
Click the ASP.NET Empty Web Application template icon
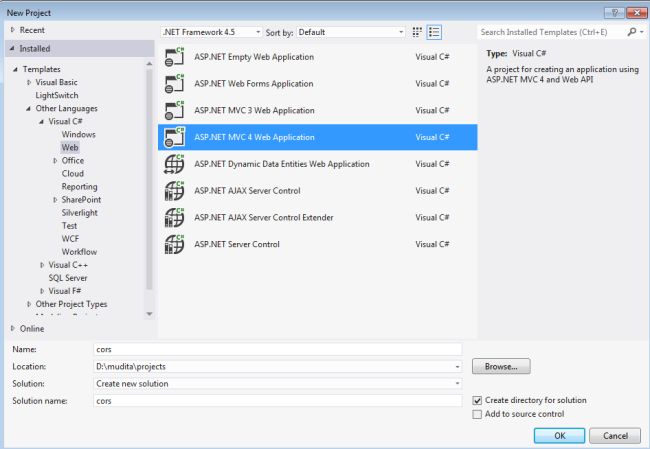click(x=174, y=57)
